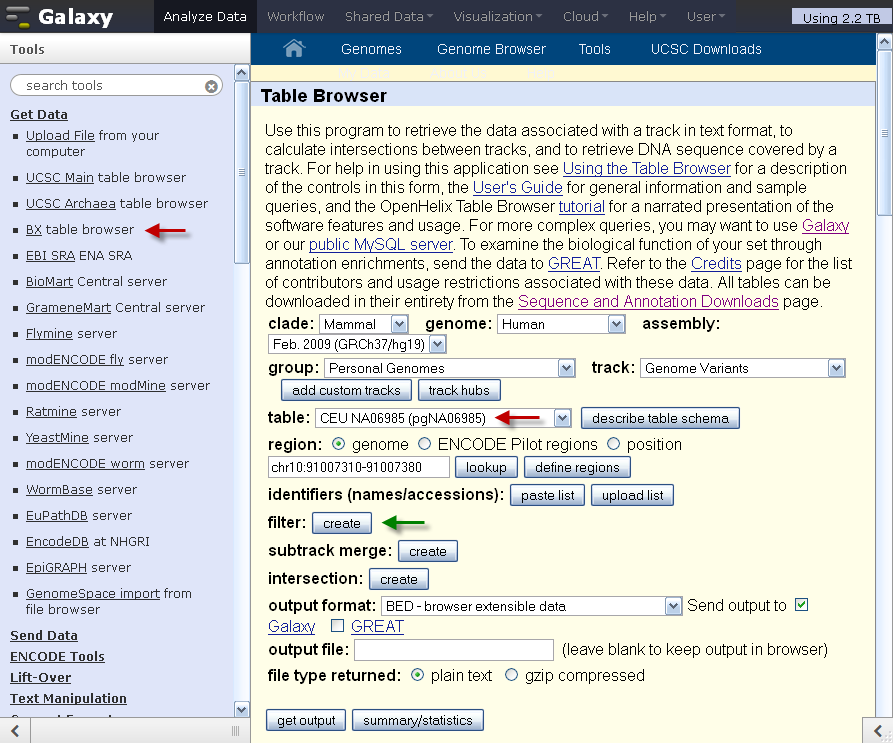Select the position region radio button

point(613,444)
